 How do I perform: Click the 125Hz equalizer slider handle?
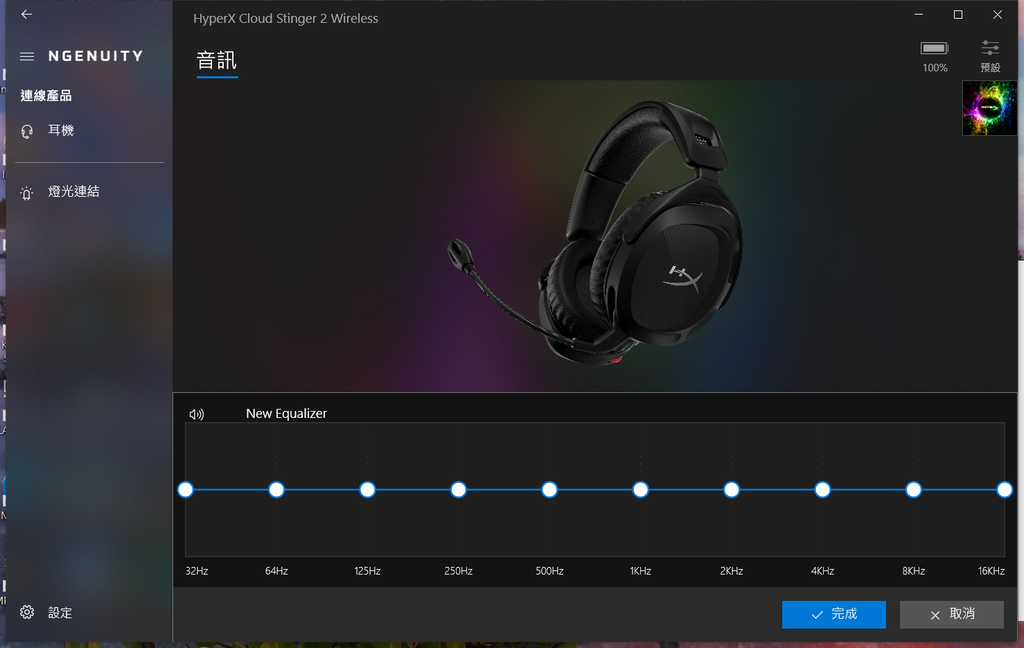tap(368, 490)
